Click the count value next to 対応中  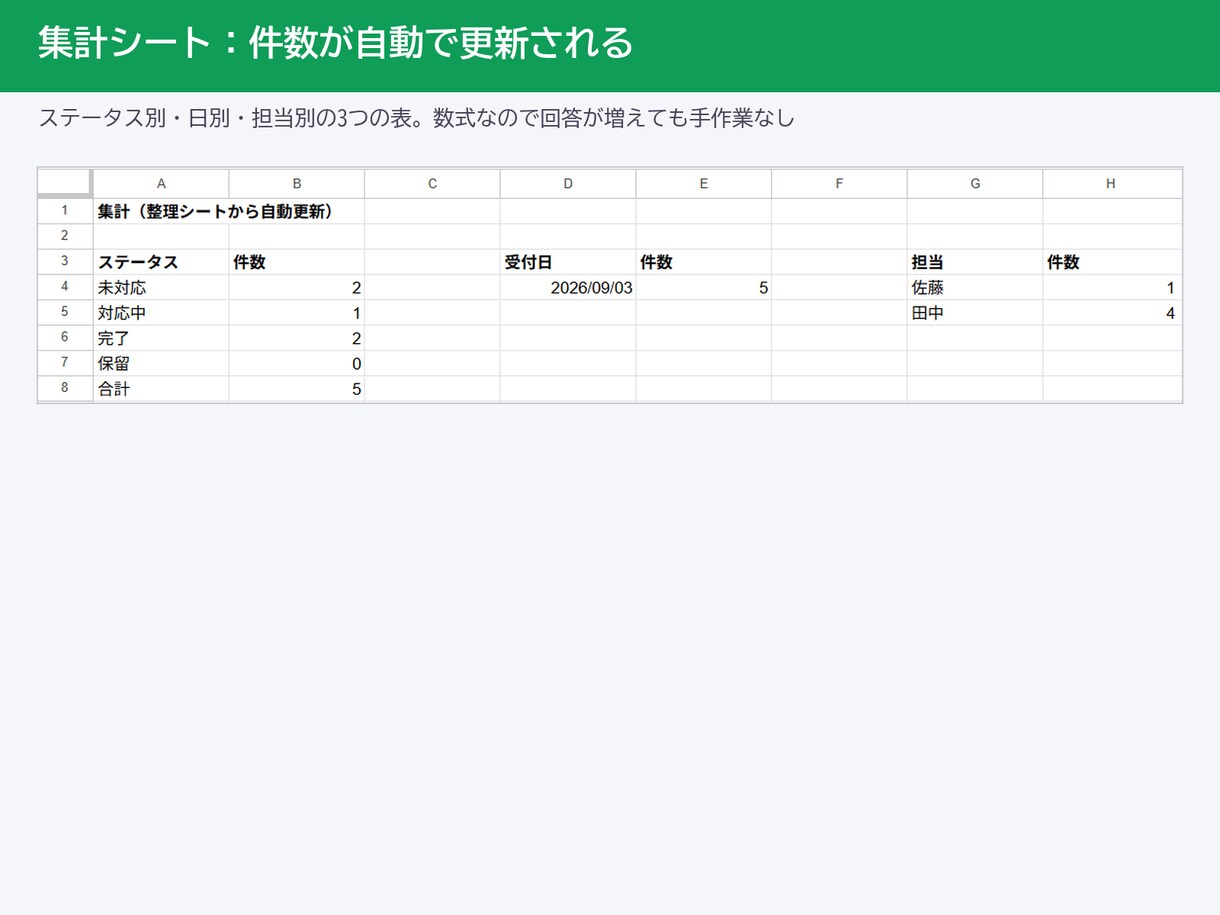coord(297,313)
